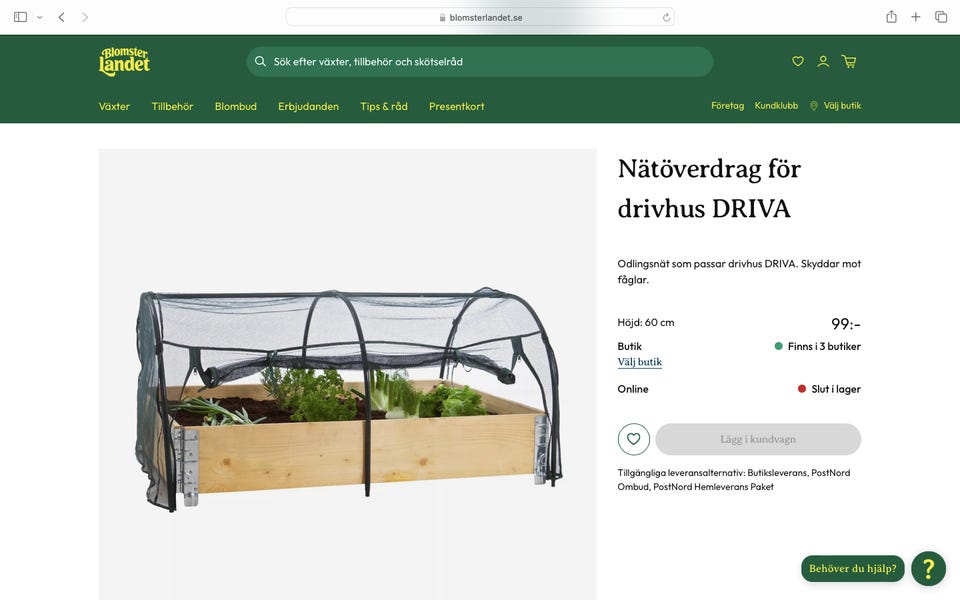Screen dimensions: 960x600
Task: Open help via the question mark icon
Action: (928, 569)
